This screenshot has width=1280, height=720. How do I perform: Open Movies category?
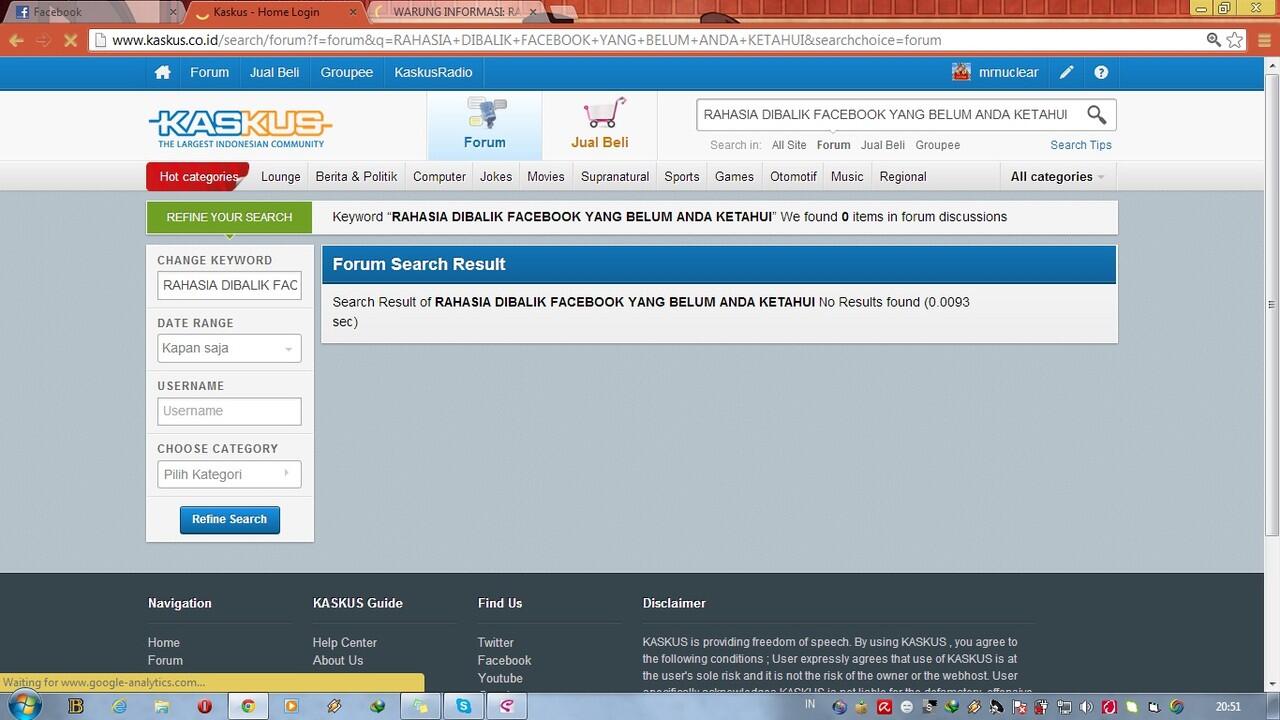tap(546, 176)
